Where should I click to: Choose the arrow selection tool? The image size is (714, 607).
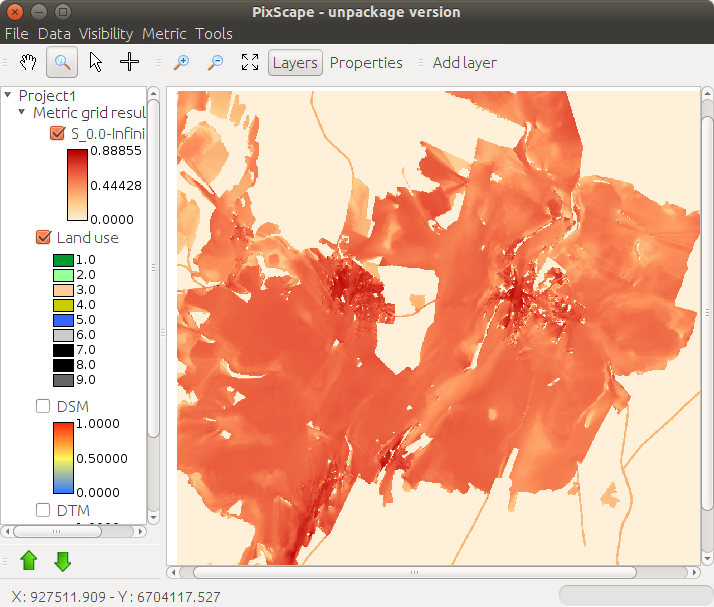click(96, 62)
